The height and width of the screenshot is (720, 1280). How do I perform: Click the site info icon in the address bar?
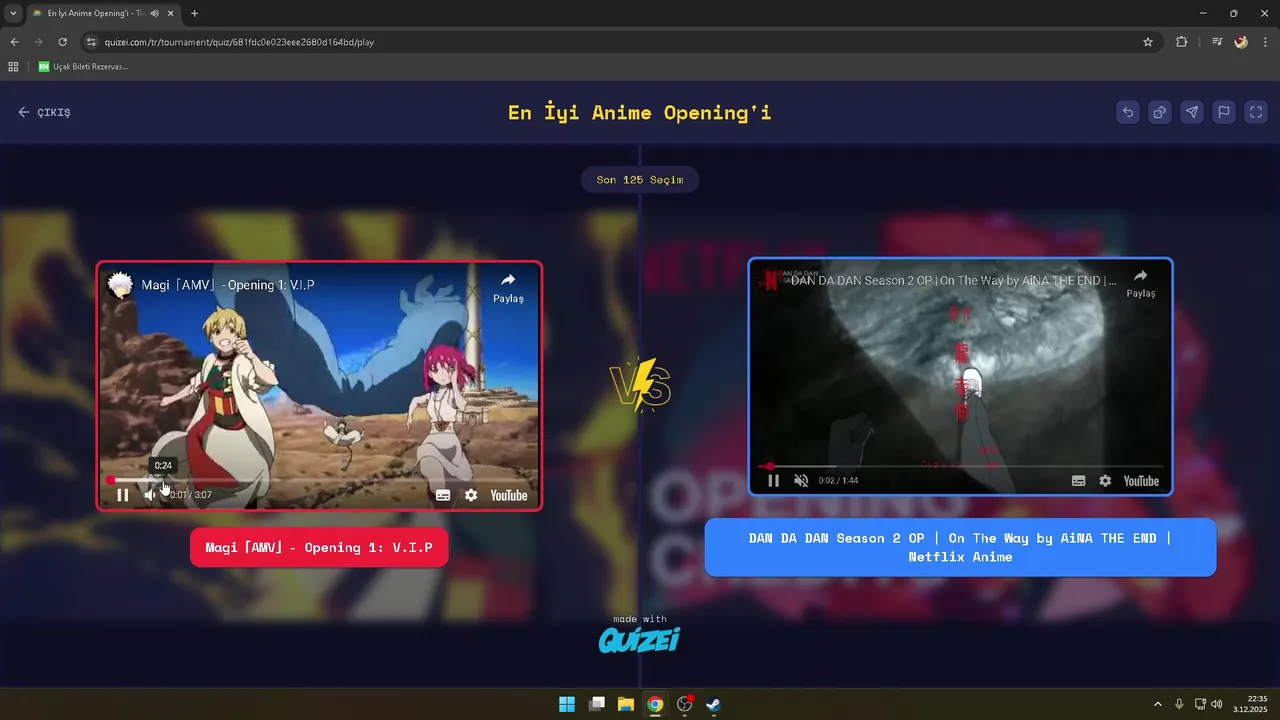(91, 42)
